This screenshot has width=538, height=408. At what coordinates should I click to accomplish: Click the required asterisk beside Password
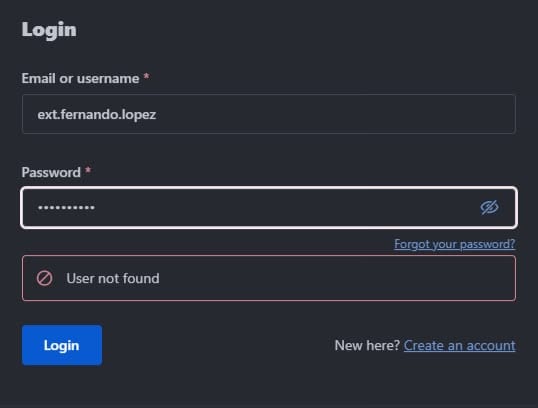88,170
